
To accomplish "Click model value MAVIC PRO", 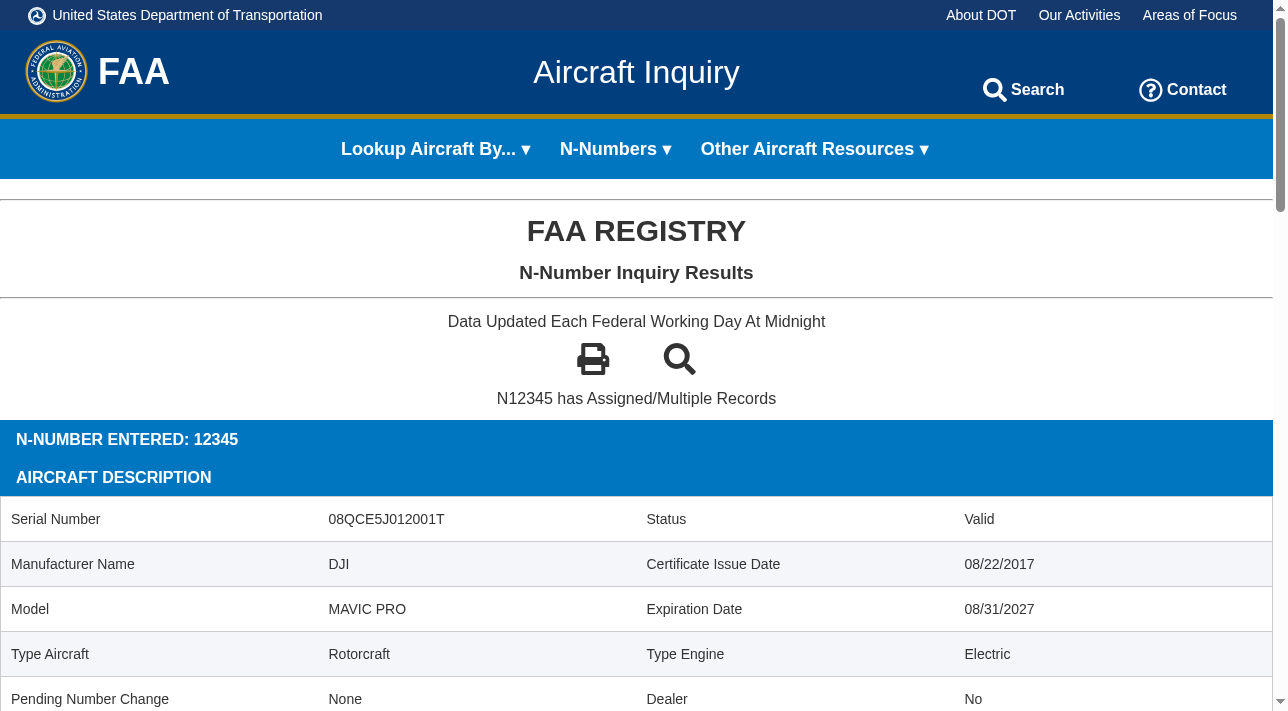I will tap(367, 609).
